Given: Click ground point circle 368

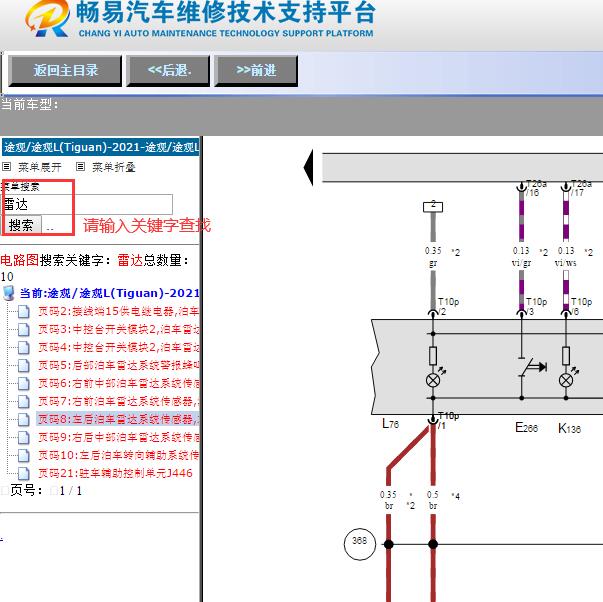Looking at the screenshot, I should pyautogui.click(x=360, y=544).
